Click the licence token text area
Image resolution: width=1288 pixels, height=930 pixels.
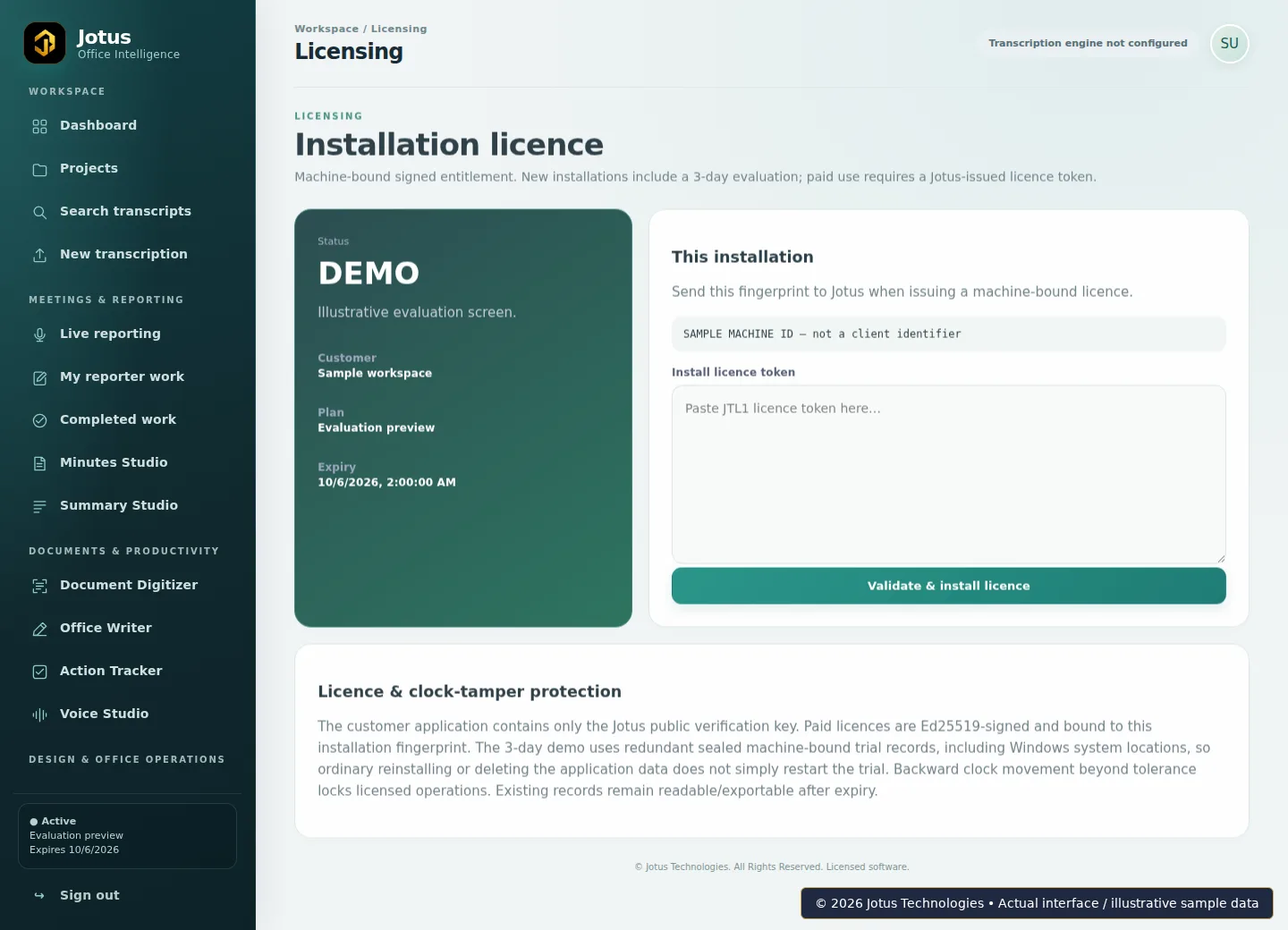948,474
